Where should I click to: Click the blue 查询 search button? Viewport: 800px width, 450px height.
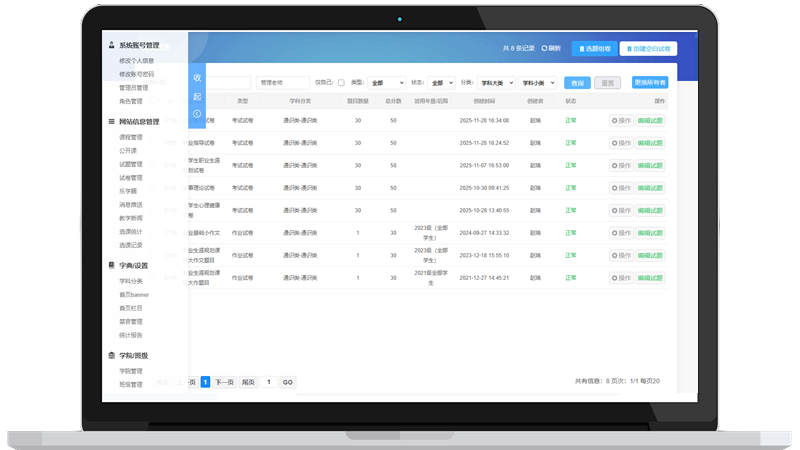coord(577,83)
